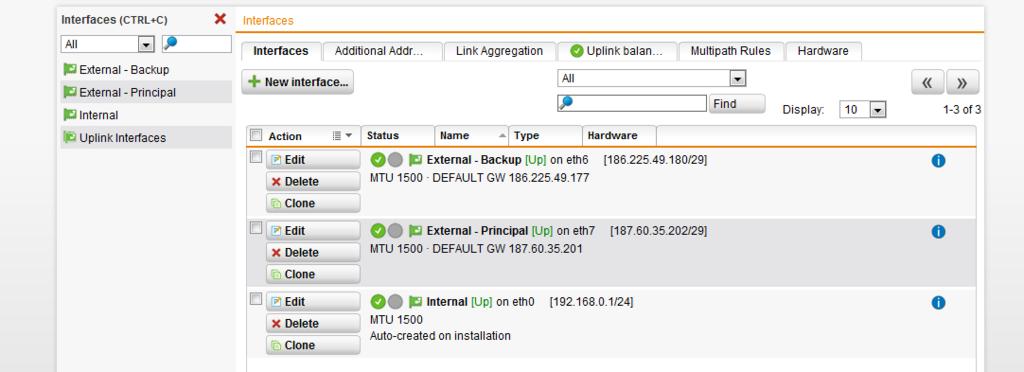The image size is (1024, 372).
Task: Sort by the Type column header
Action: pyautogui.click(x=545, y=136)
